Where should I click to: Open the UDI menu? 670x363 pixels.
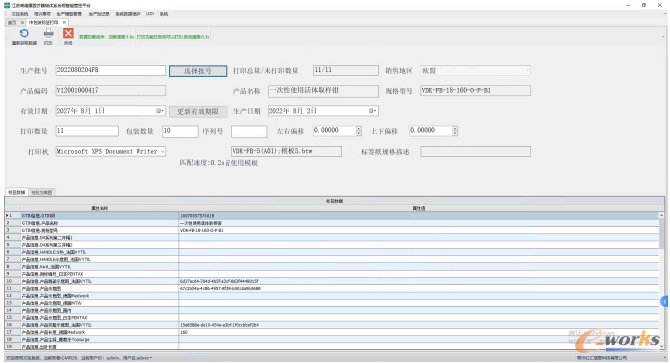tap(150, 14)
